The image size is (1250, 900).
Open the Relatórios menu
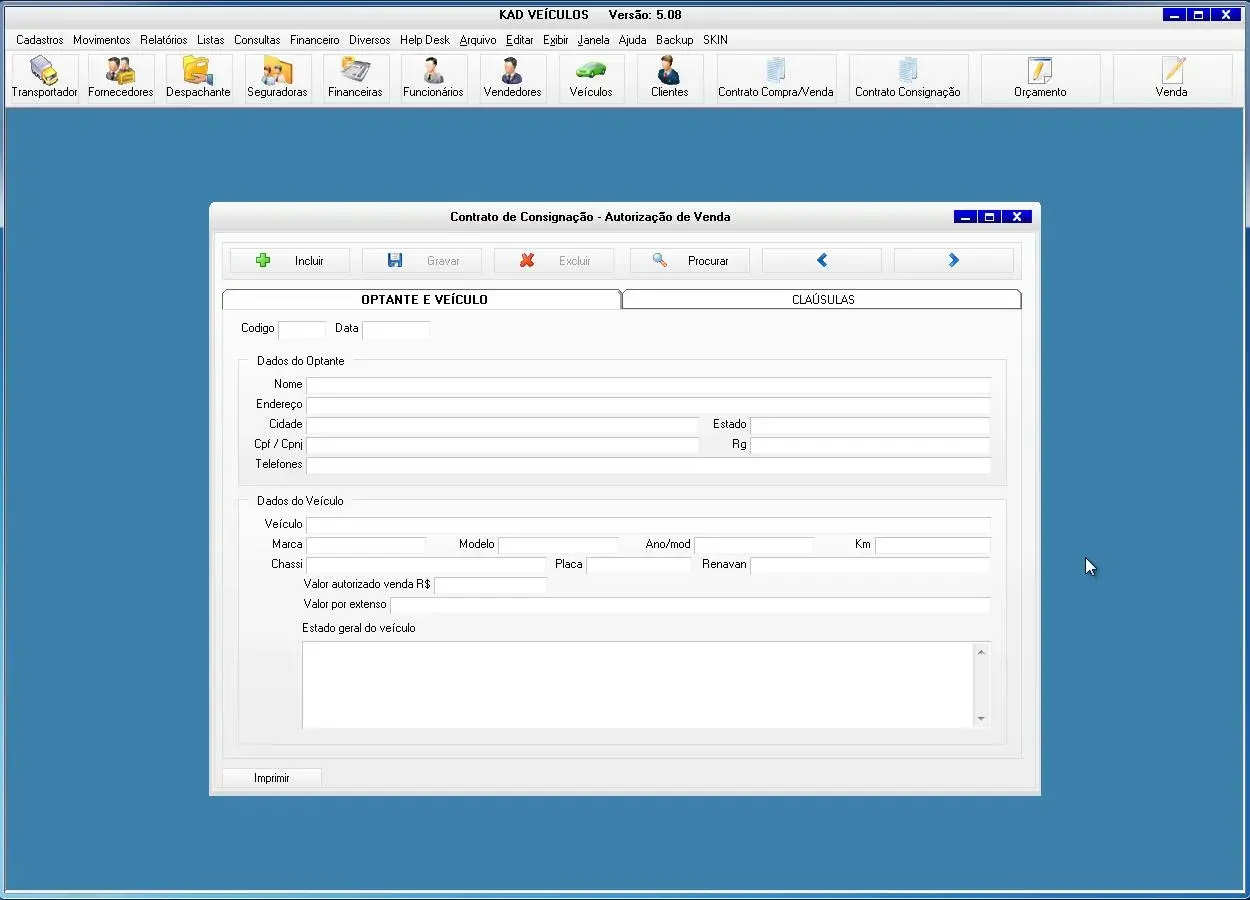[163, 40]
